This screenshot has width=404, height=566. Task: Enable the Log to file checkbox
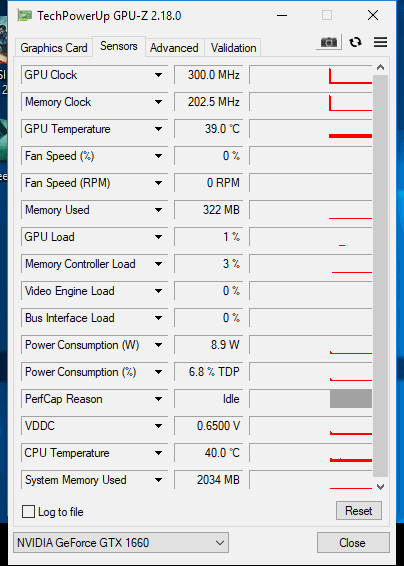(x=28, y=512)
